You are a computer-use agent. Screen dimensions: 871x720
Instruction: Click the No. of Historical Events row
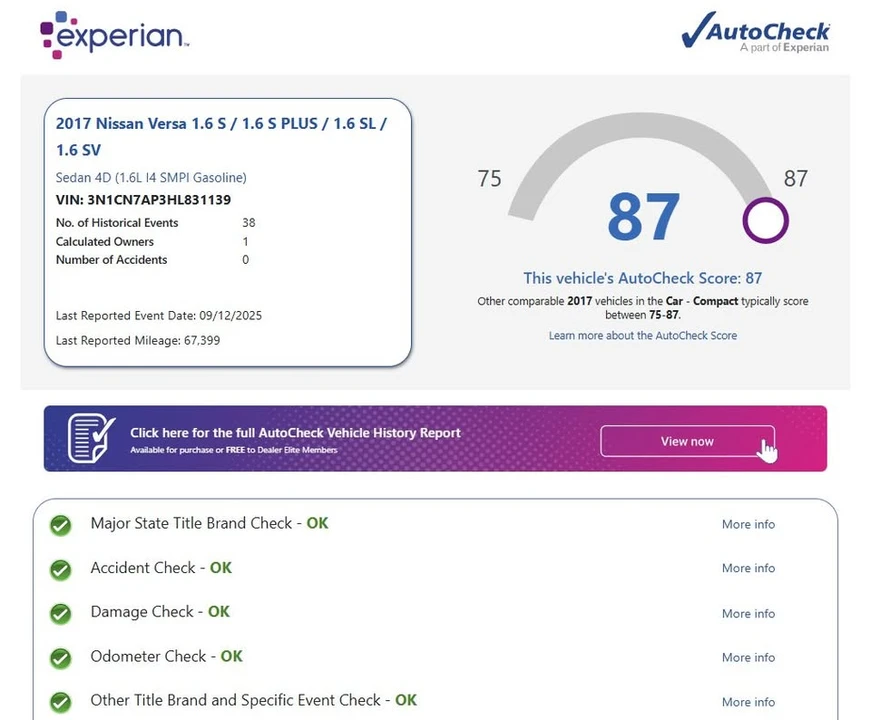[x=156, y=223]
